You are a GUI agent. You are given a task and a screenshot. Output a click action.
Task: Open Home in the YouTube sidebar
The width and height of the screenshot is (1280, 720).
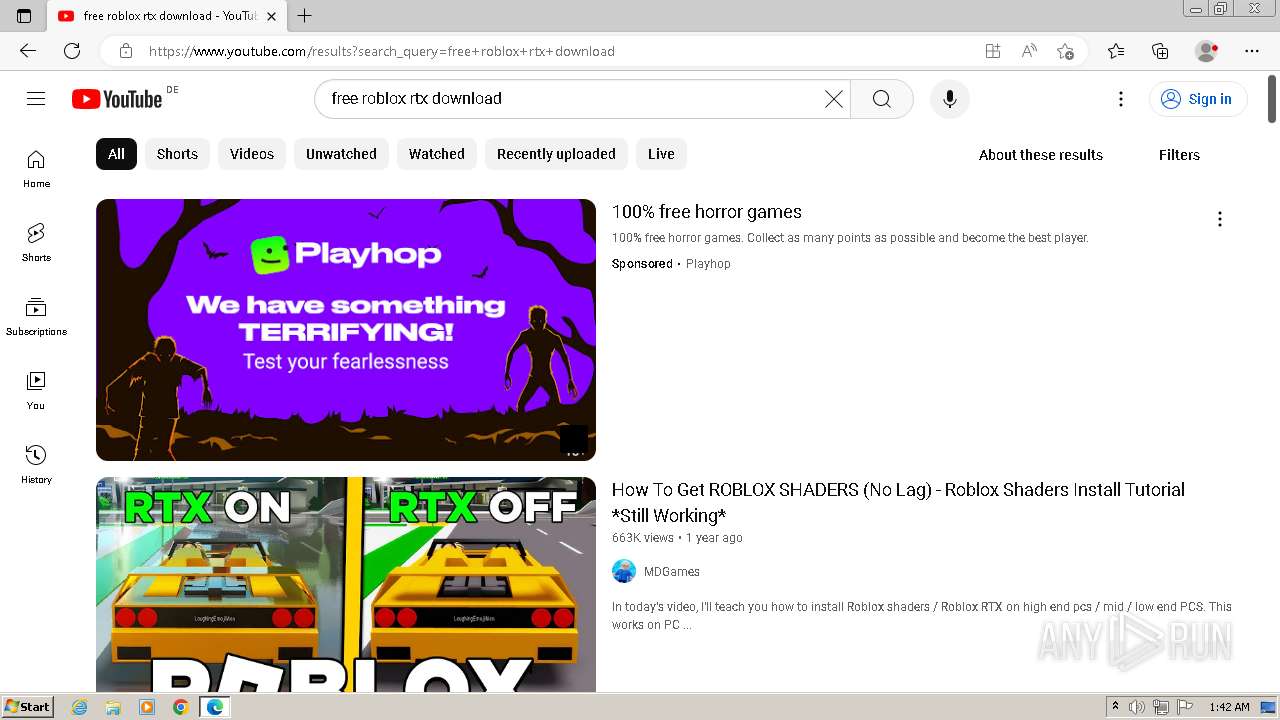(36, 168)
